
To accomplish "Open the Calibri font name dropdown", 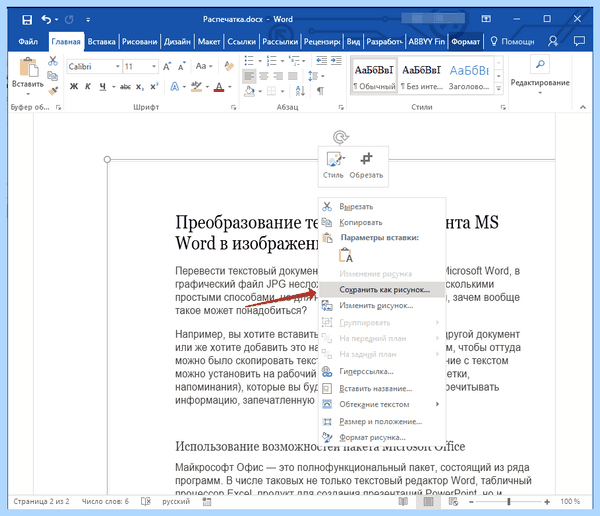I will [x=117, y=67].
